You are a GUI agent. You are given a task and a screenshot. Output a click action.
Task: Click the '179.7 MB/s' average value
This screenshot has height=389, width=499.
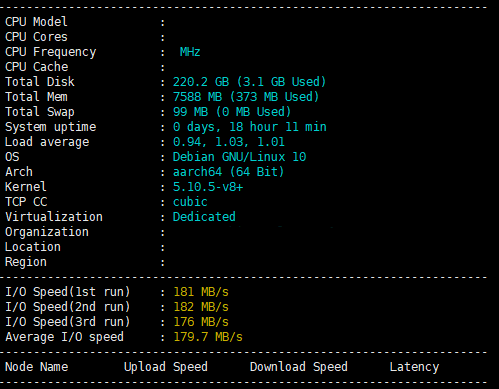coord(208,337)
